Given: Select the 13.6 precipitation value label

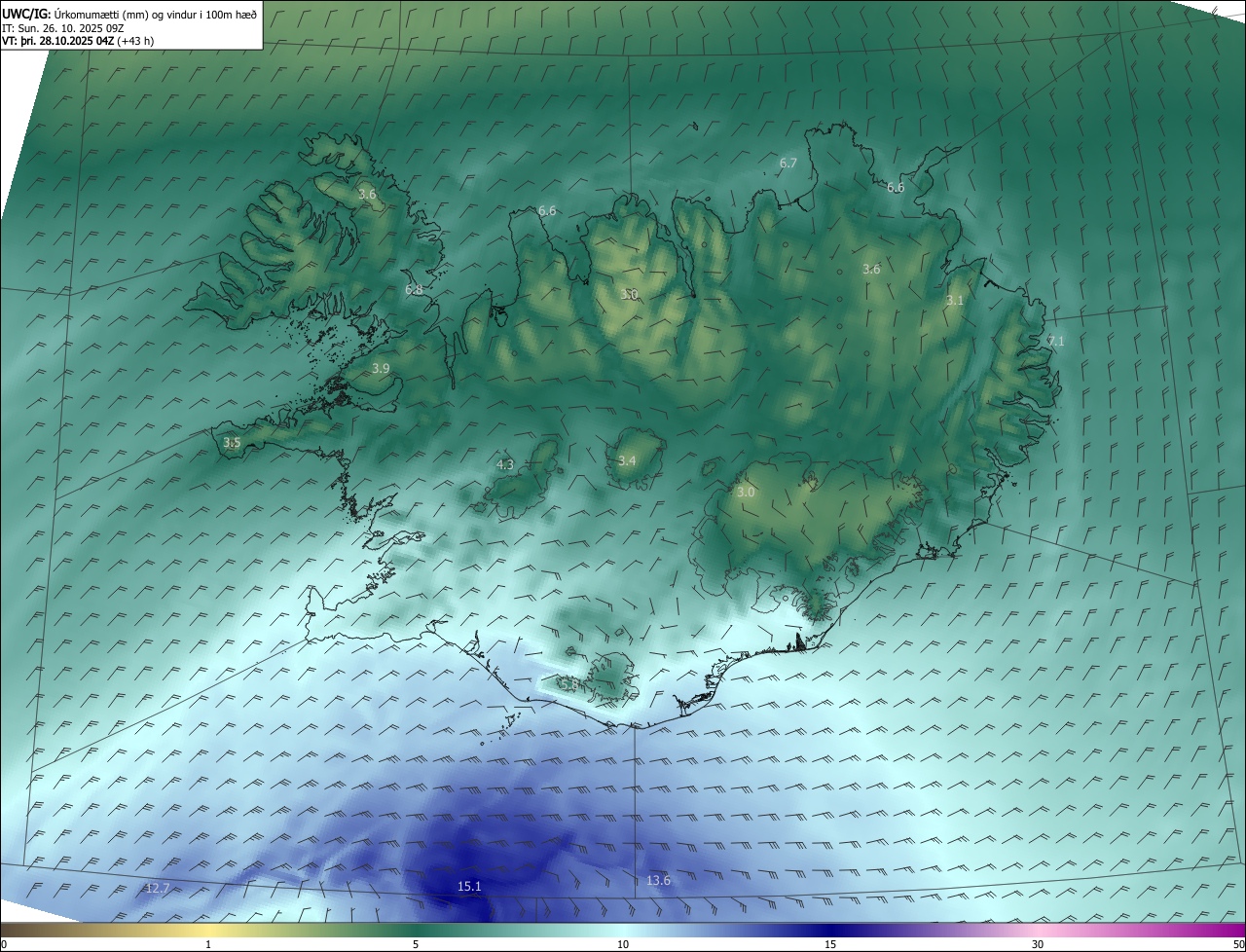Looking at the screenshot, I should click(x=658, y=881).
